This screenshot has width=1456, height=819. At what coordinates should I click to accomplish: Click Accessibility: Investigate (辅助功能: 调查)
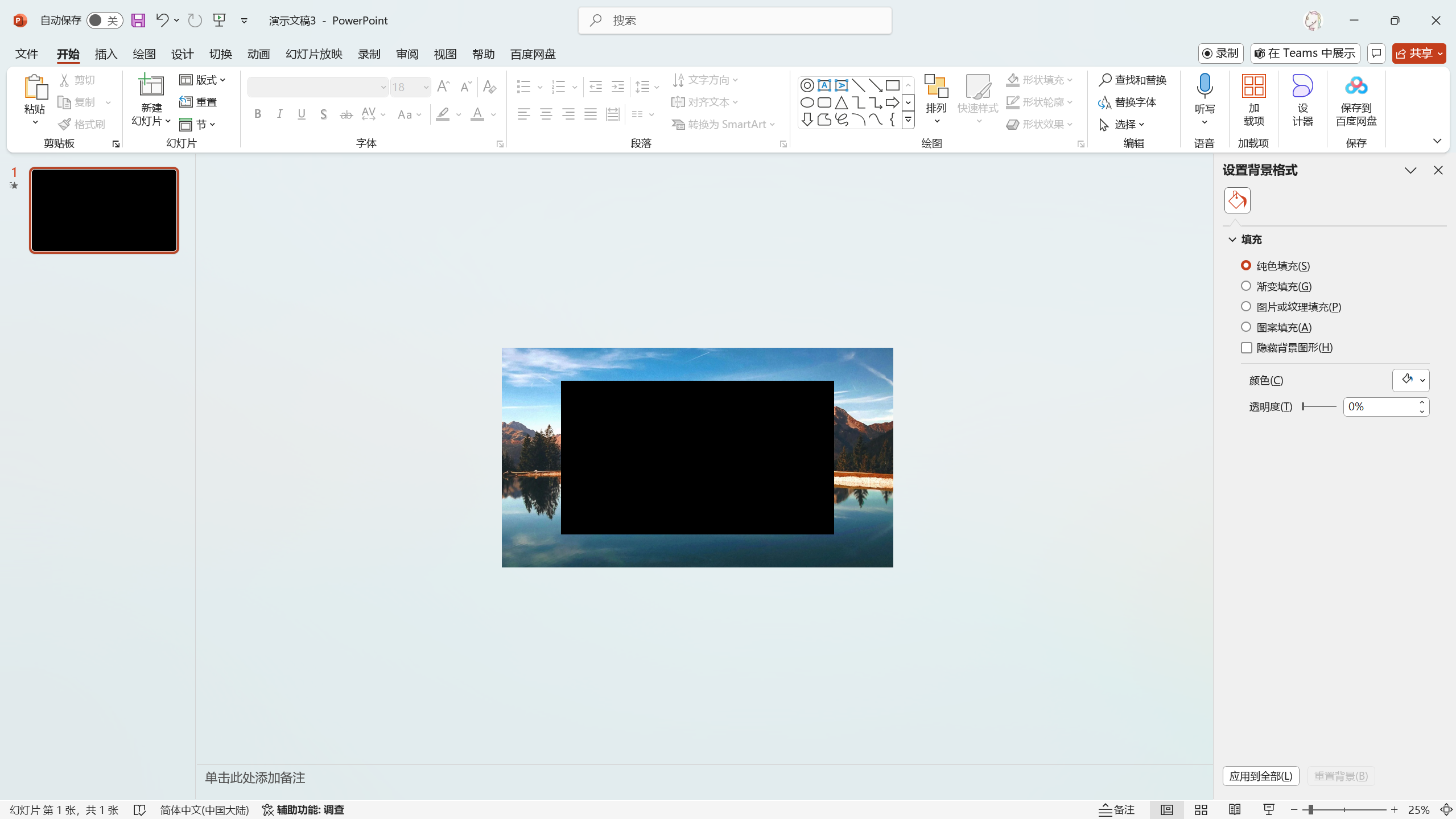tap(303, 809)
